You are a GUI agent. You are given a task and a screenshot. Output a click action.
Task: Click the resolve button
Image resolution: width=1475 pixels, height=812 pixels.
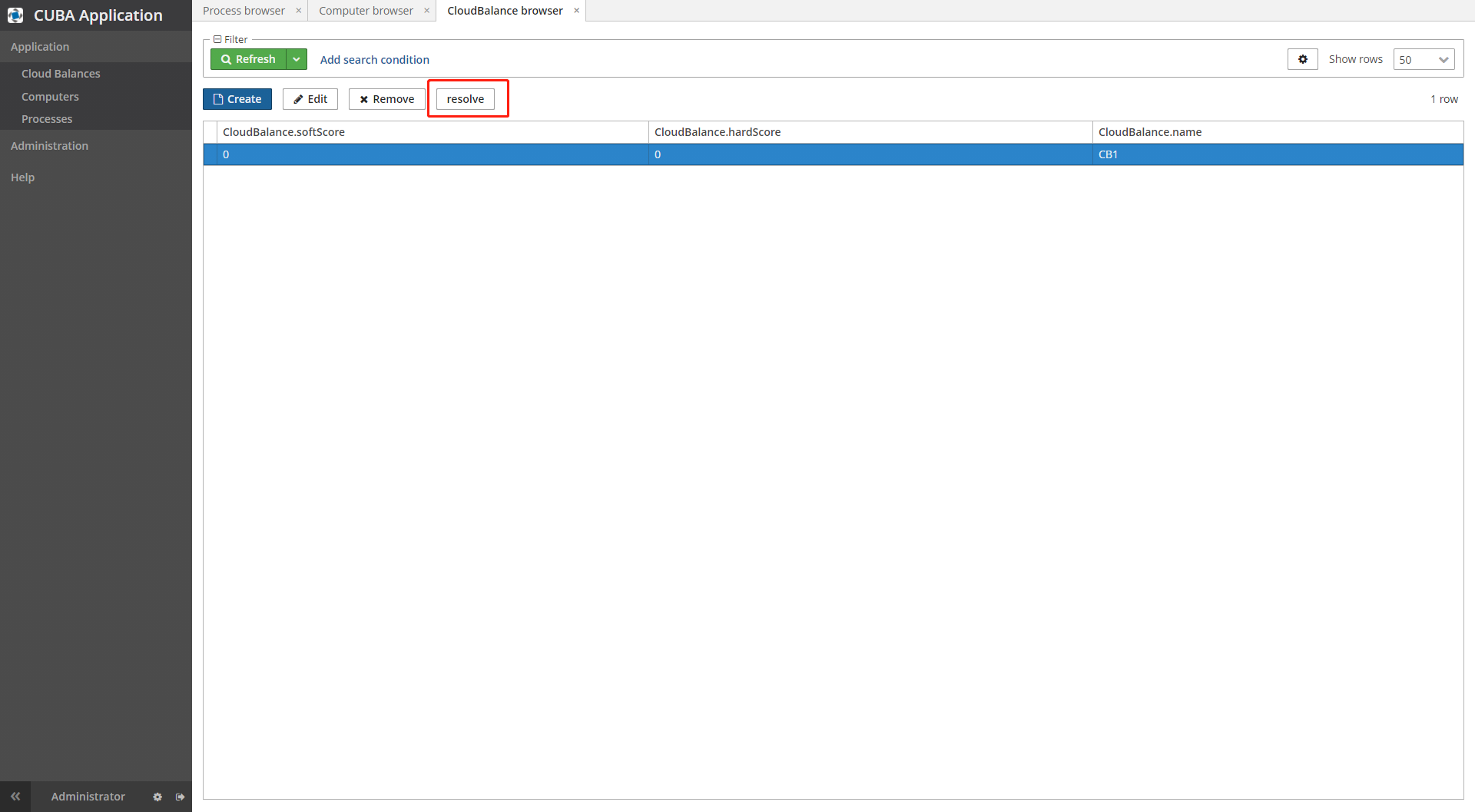[x=466, y=99]
